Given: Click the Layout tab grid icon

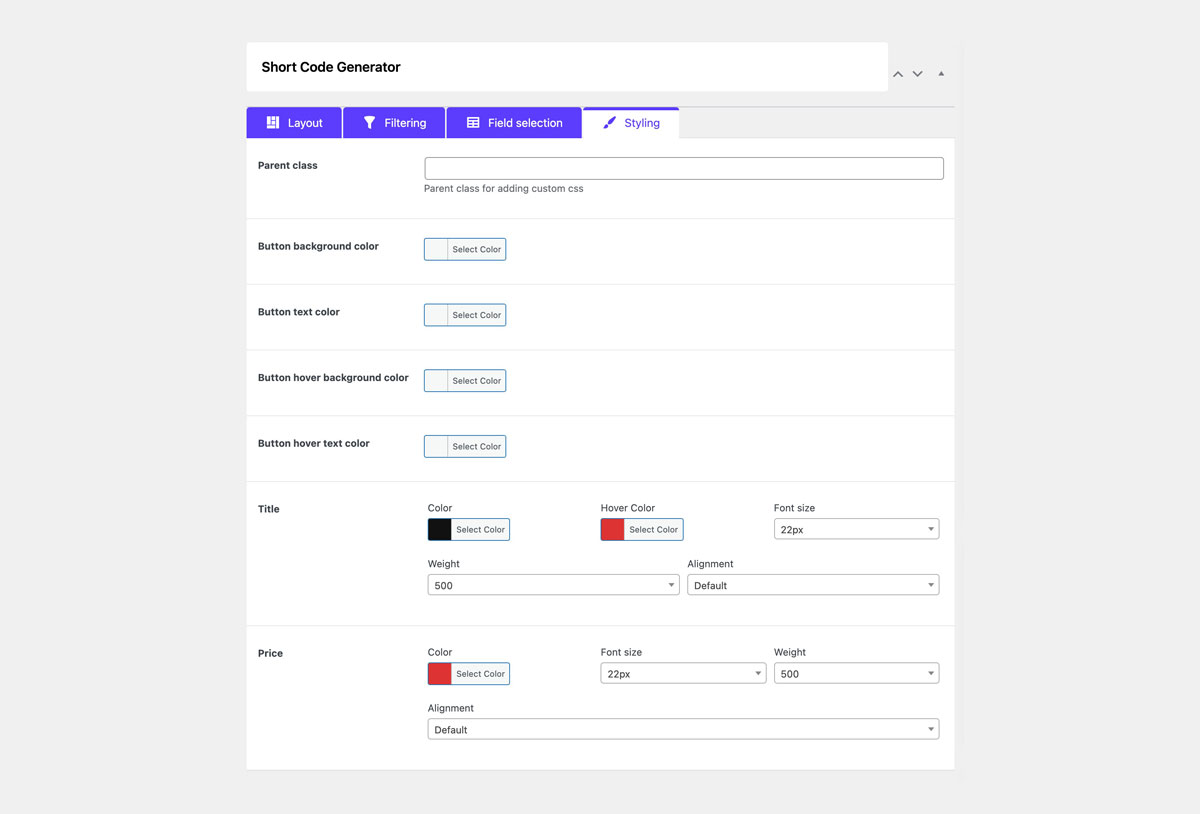Looking at the screenshot, I should [x=272, y=122].
